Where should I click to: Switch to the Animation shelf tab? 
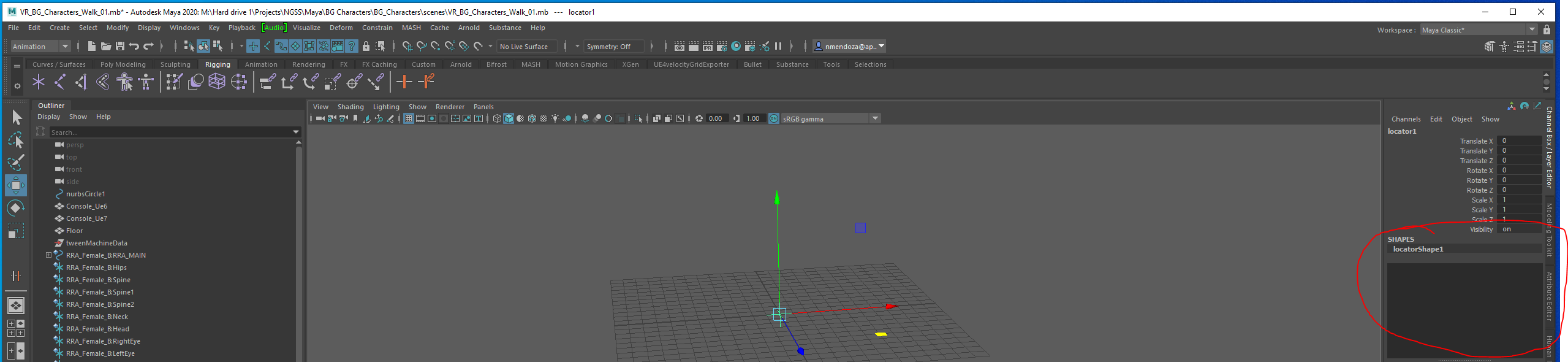261,64
